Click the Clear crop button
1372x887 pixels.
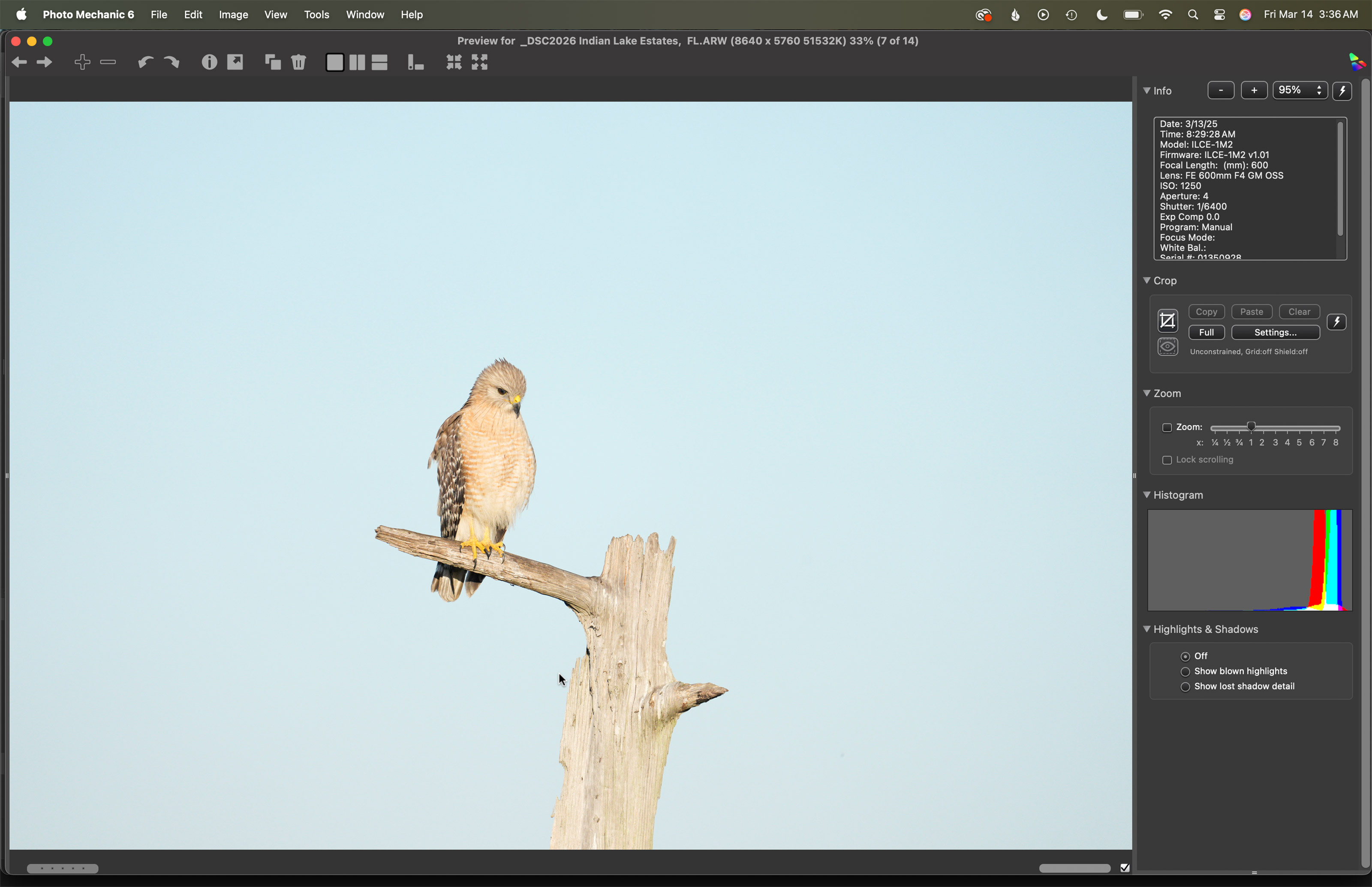click(x=1299, y=312)
